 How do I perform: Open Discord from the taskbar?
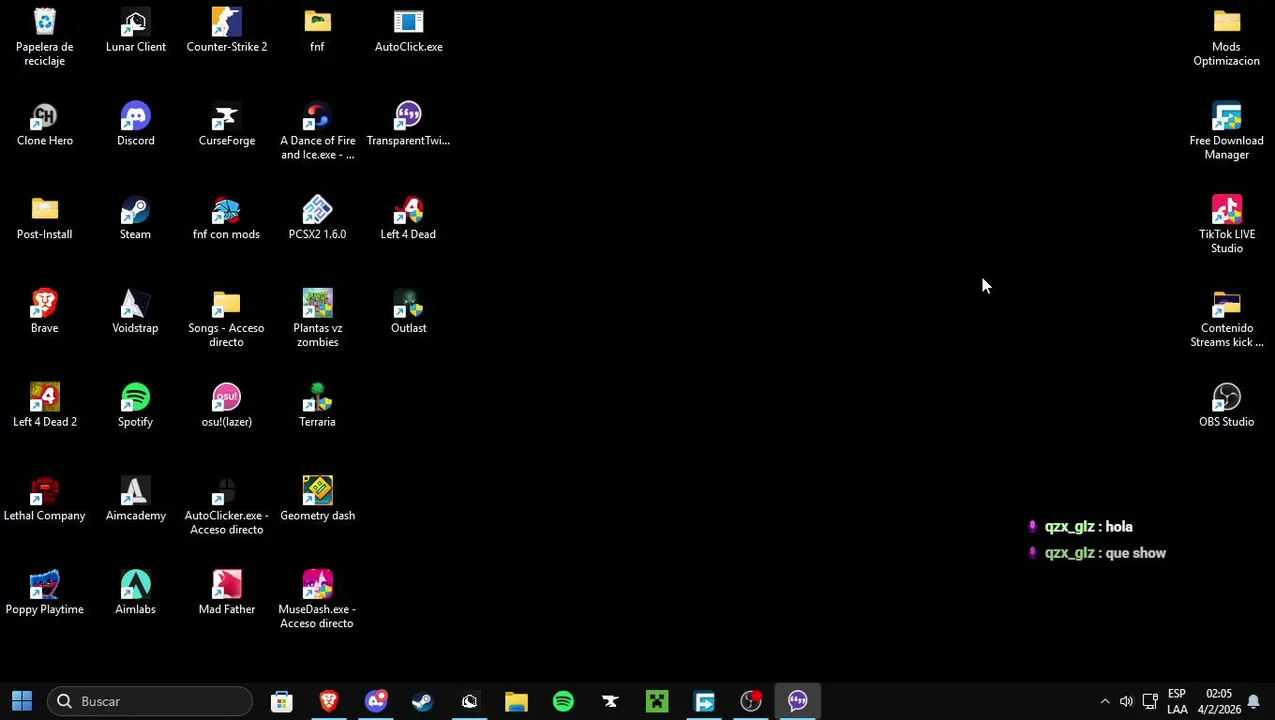pyautogui.click(x=376, y=701)
